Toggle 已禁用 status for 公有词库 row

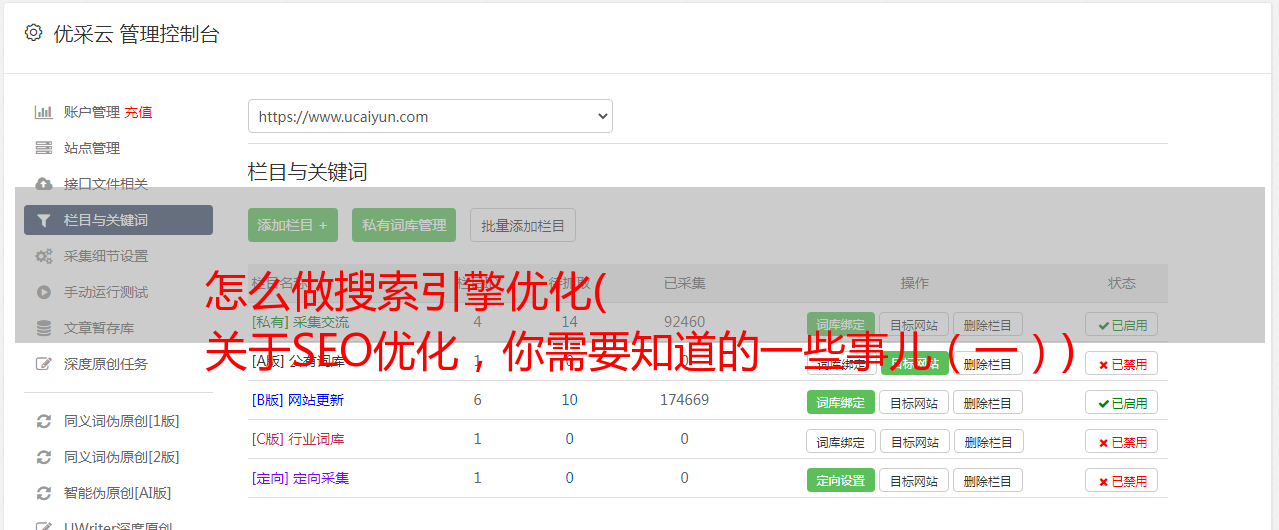pyautogui.click(x=1122, y=364)
